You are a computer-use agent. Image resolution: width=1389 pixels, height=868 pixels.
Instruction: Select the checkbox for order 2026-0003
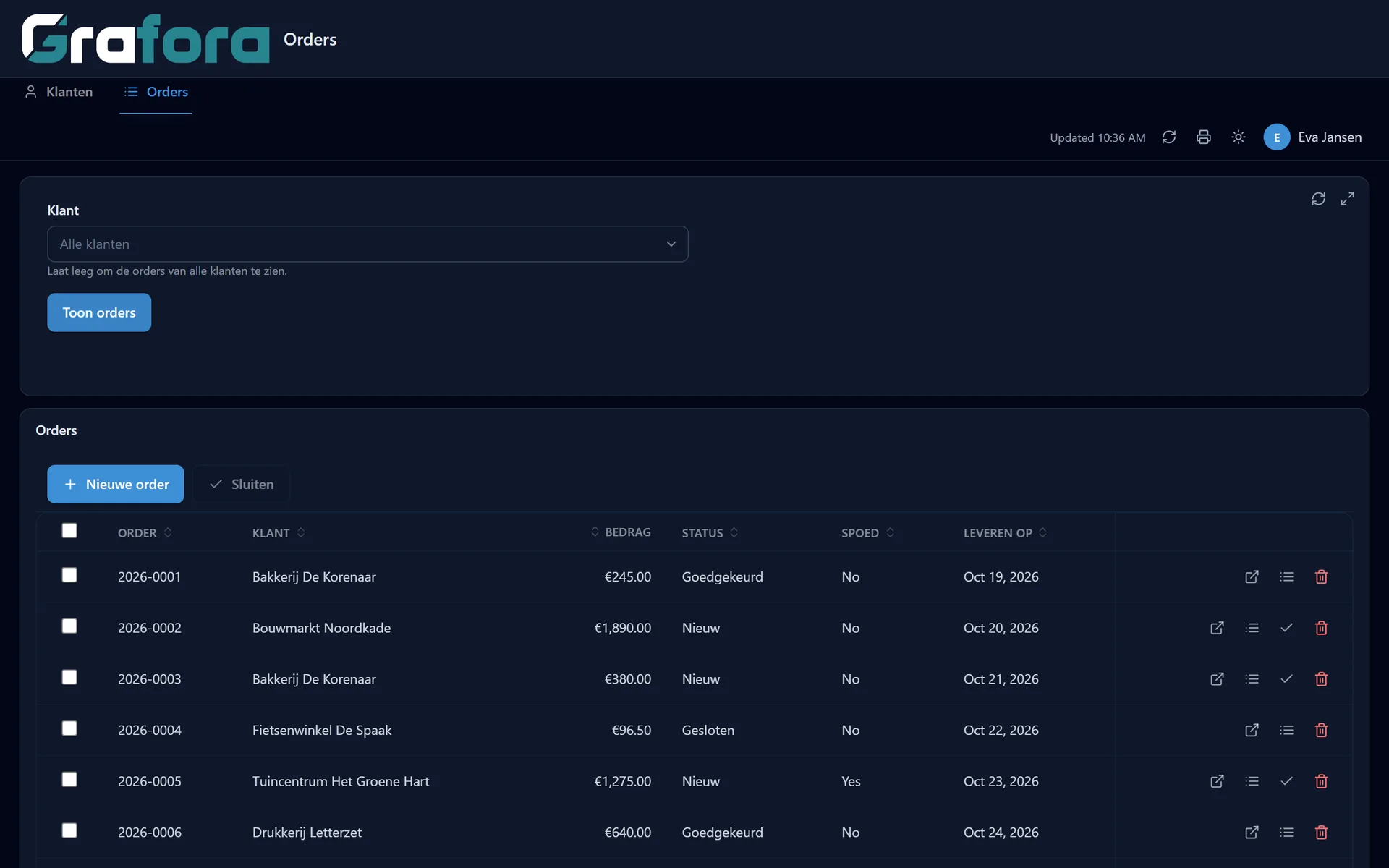69,677
